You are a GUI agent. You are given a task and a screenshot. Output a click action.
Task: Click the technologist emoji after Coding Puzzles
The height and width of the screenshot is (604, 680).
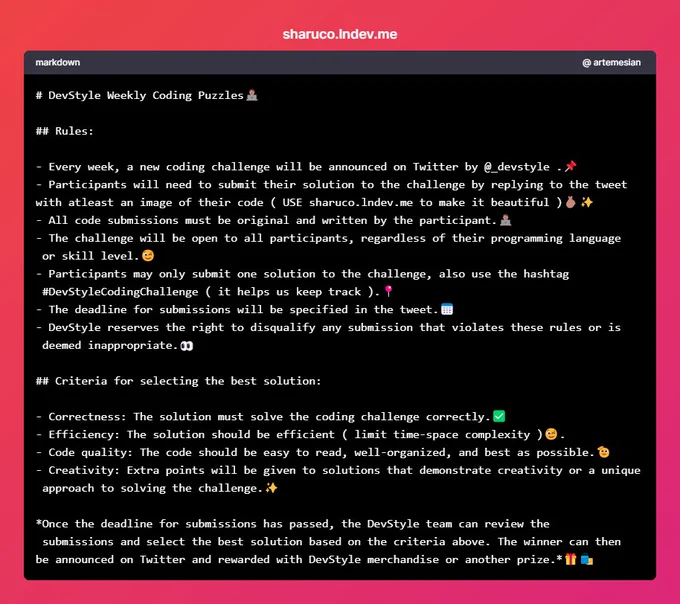click(x=252, y=95)
